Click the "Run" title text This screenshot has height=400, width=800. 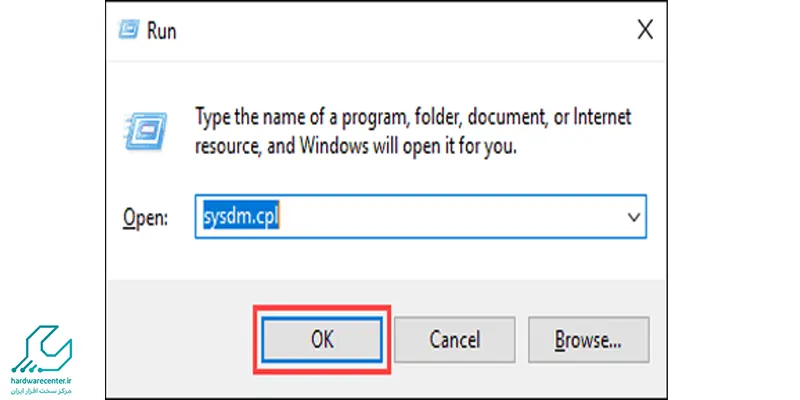161,31
